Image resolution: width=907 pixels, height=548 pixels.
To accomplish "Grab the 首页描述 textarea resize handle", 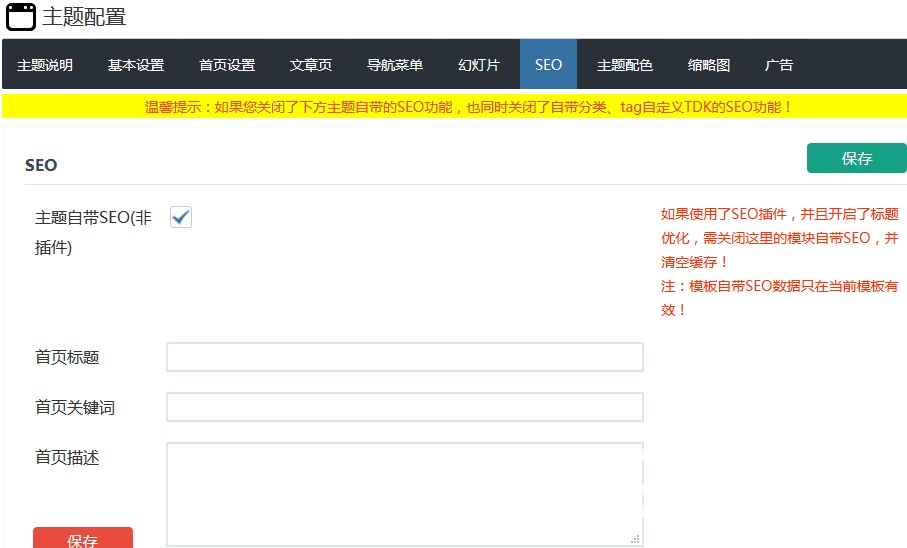I will [635, 539].
